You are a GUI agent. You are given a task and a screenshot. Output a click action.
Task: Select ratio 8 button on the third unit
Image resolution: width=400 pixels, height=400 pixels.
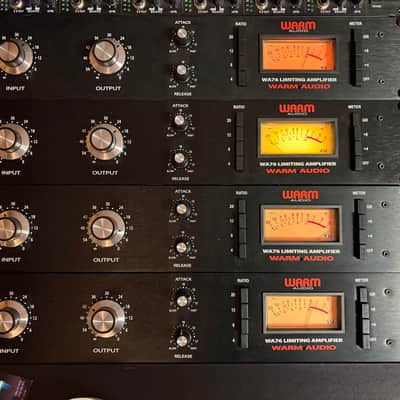coord(242,236)
